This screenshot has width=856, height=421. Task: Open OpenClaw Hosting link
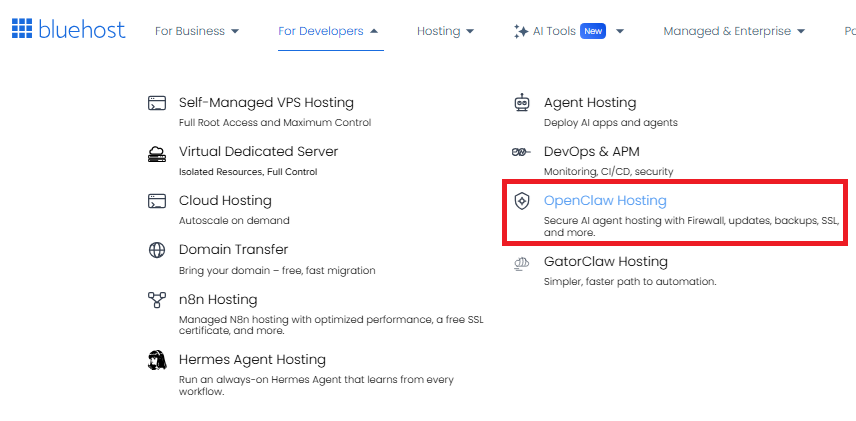coord(605,200)
